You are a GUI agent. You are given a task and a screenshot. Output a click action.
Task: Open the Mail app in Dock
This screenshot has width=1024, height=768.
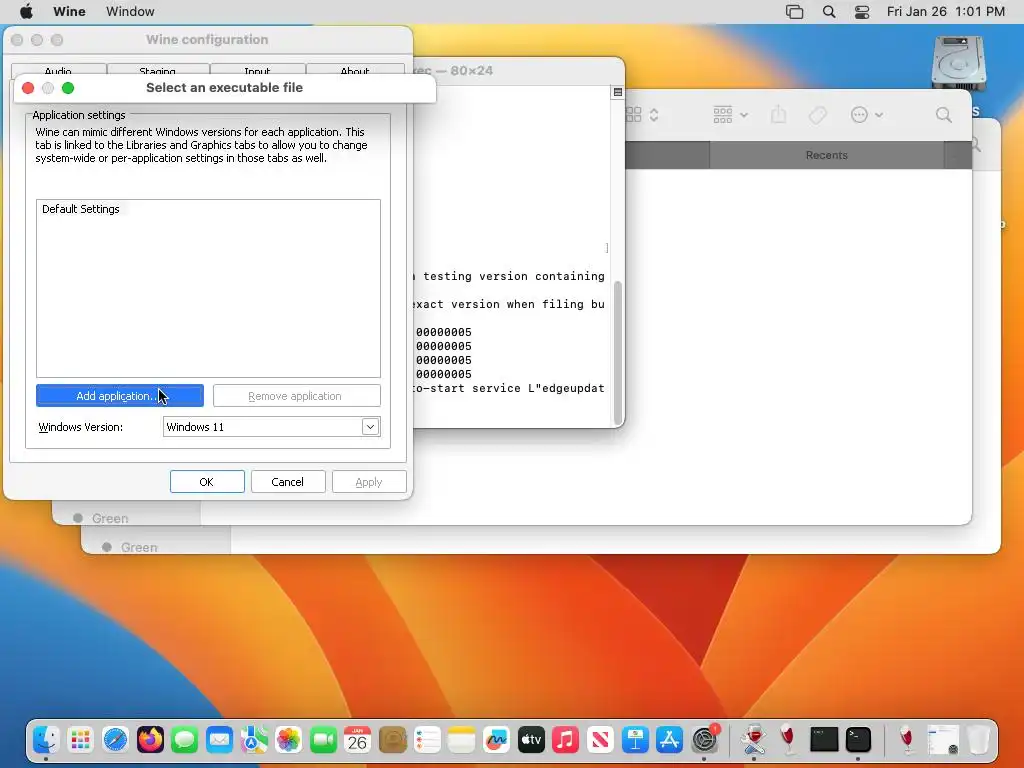[x=219, y=740]
